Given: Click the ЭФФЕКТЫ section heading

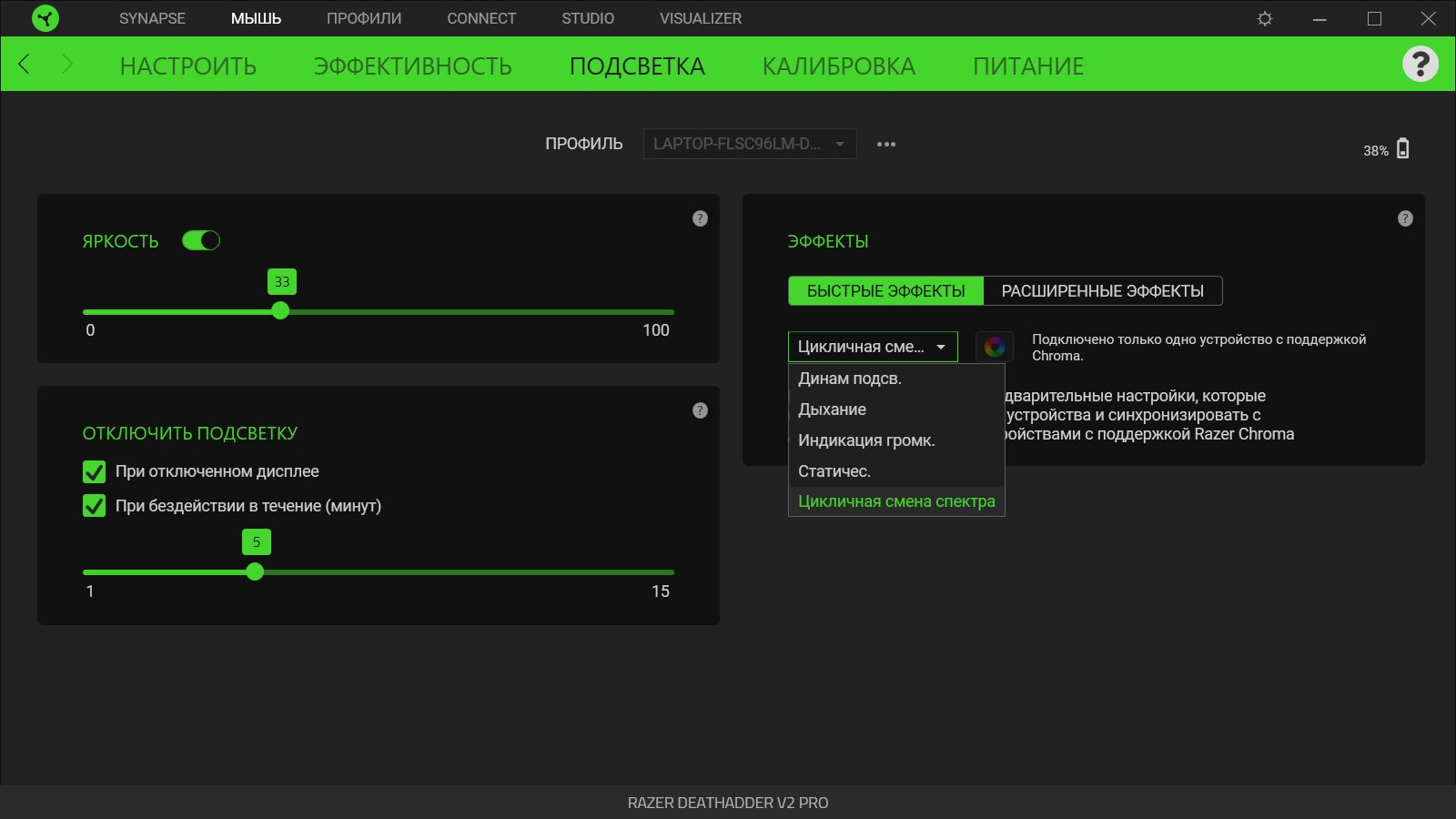Looking at the screenshot, I should (x=828, y=241).
